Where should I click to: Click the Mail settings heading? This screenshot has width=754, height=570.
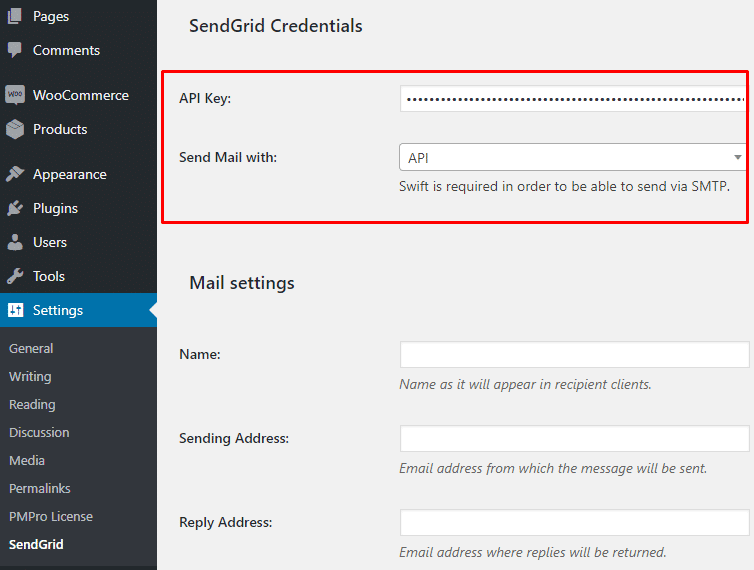242,283
